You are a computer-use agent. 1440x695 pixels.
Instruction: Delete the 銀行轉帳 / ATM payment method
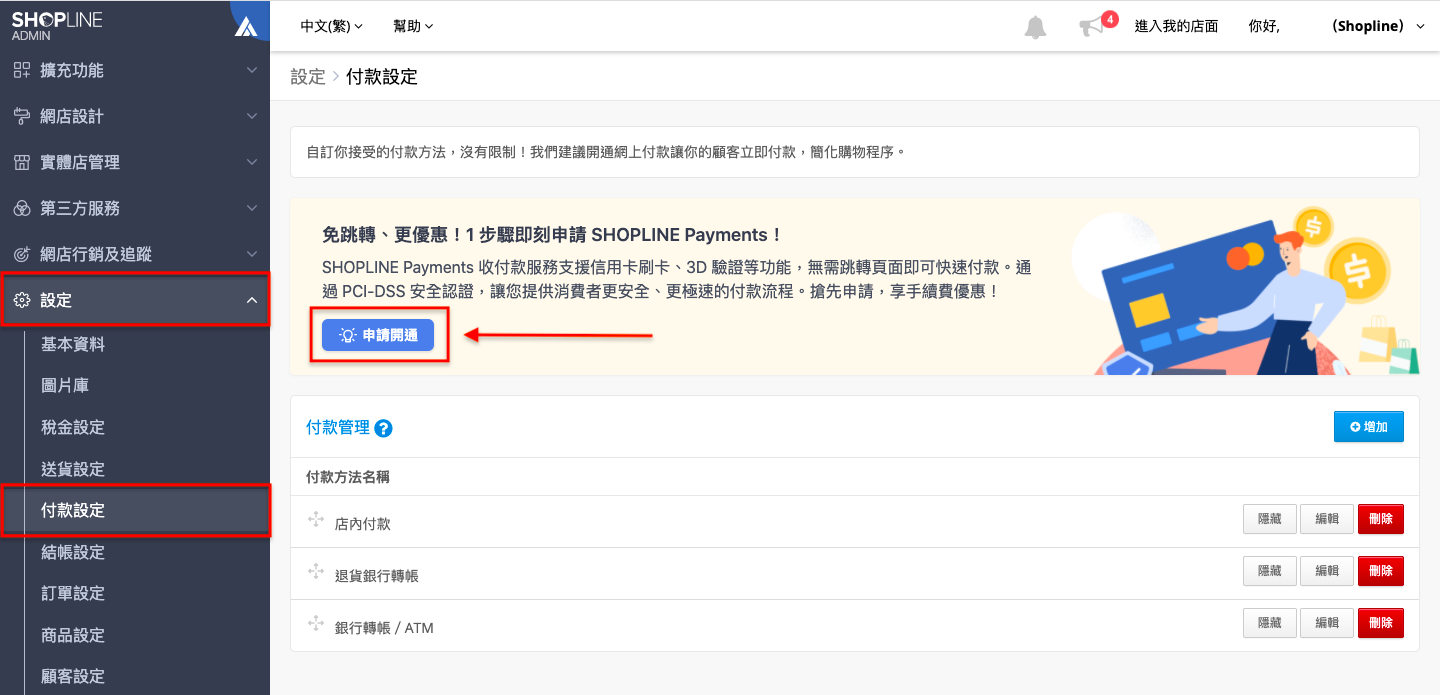1380,623
